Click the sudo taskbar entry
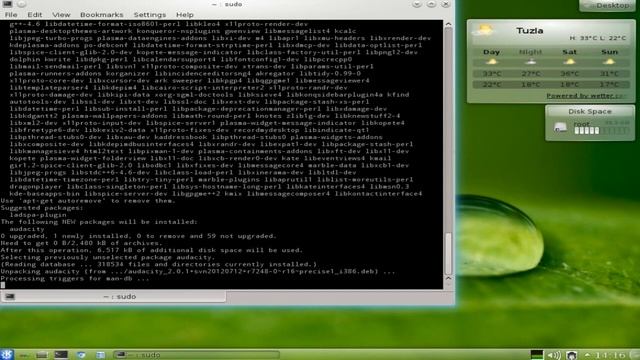 [197, 355]
